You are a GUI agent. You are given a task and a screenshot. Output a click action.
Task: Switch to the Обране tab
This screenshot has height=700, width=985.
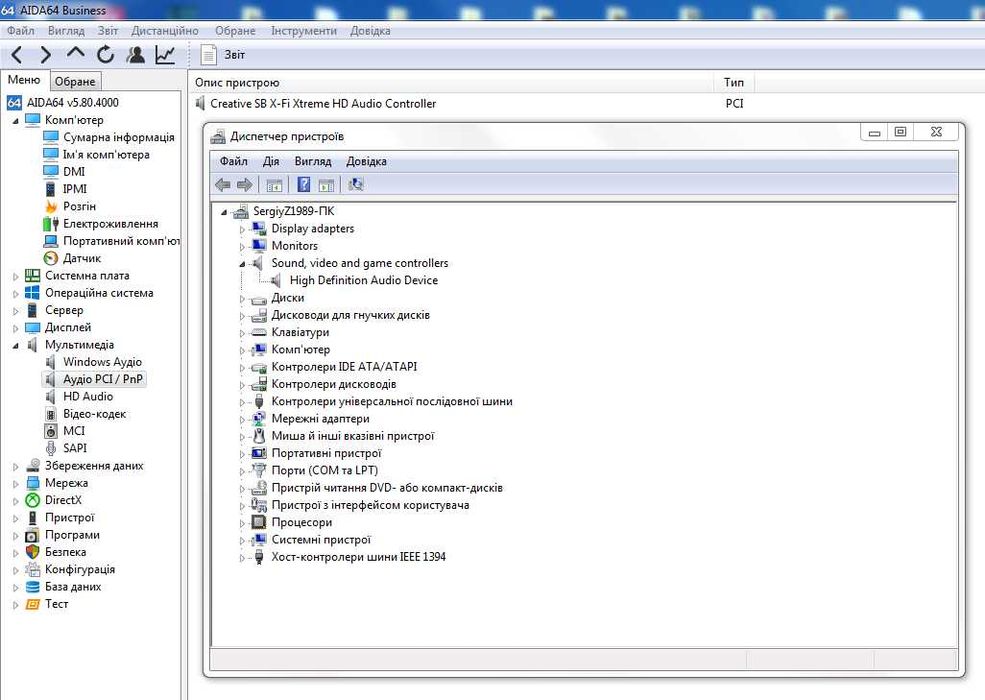click(x=75, y=81)
